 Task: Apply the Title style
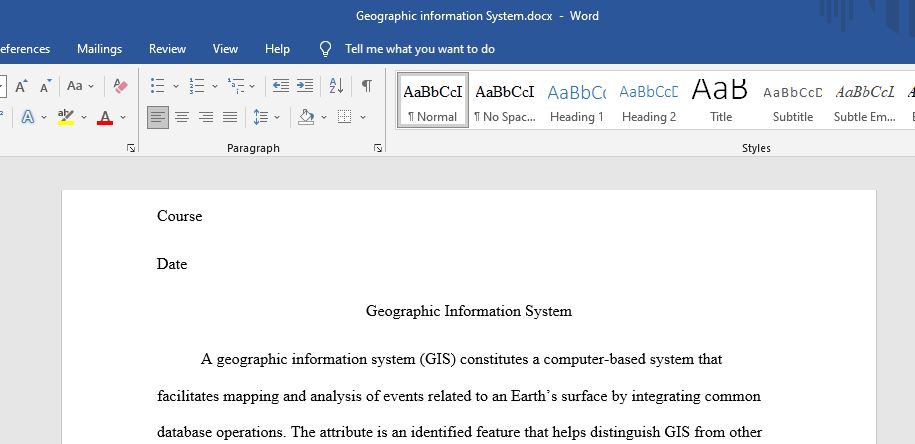click(x=721, y=100)
